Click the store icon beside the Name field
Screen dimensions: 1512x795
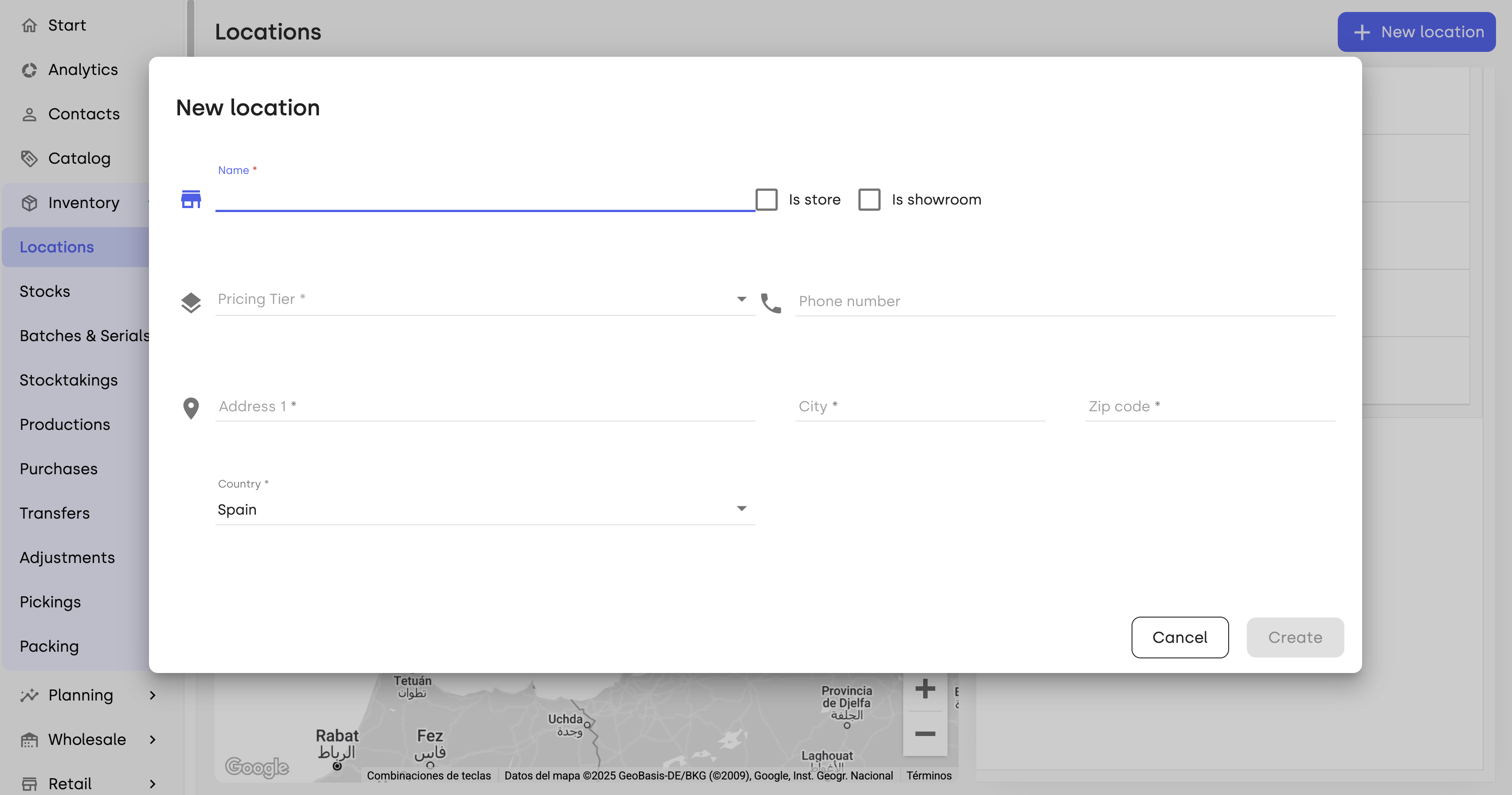(191, 199)
